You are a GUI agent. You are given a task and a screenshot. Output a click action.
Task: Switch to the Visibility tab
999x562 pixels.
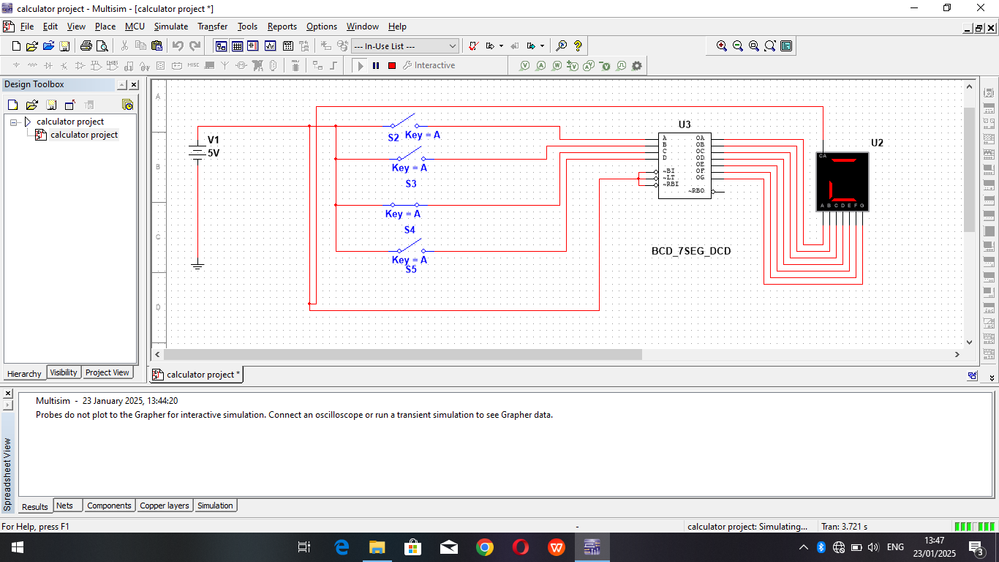point(63,373)
